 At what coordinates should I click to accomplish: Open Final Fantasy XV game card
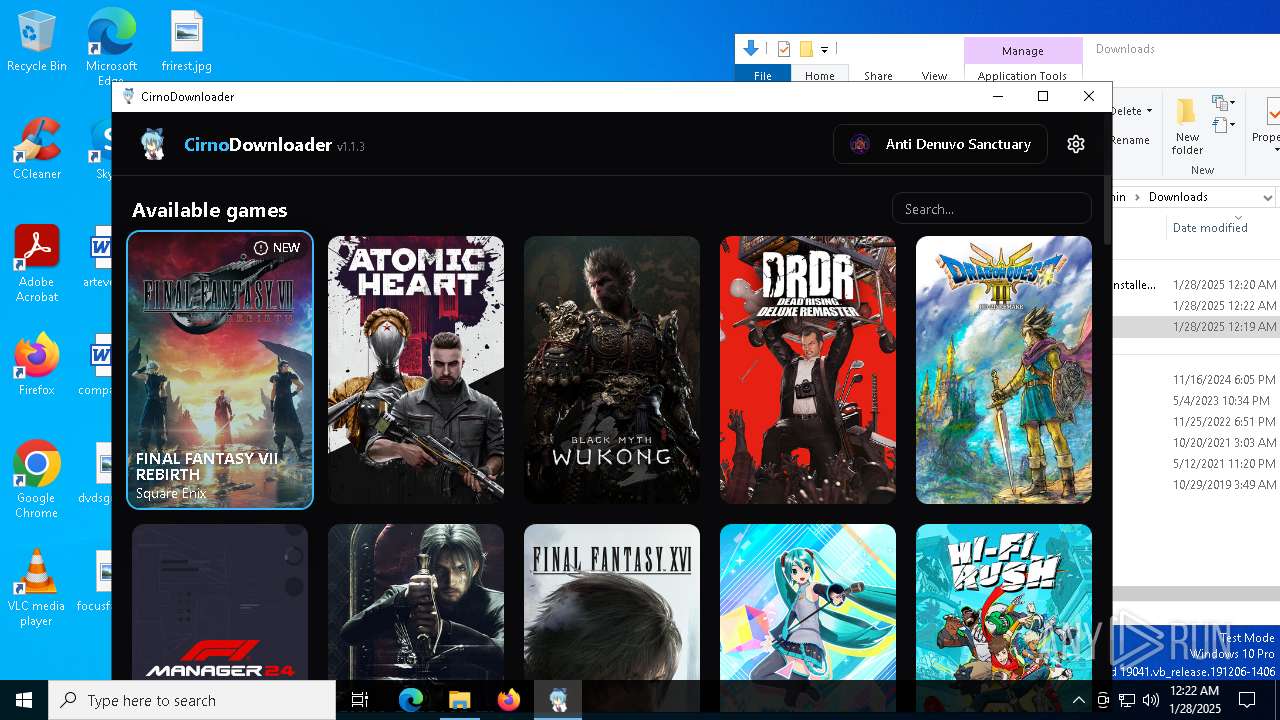point(416,603)
